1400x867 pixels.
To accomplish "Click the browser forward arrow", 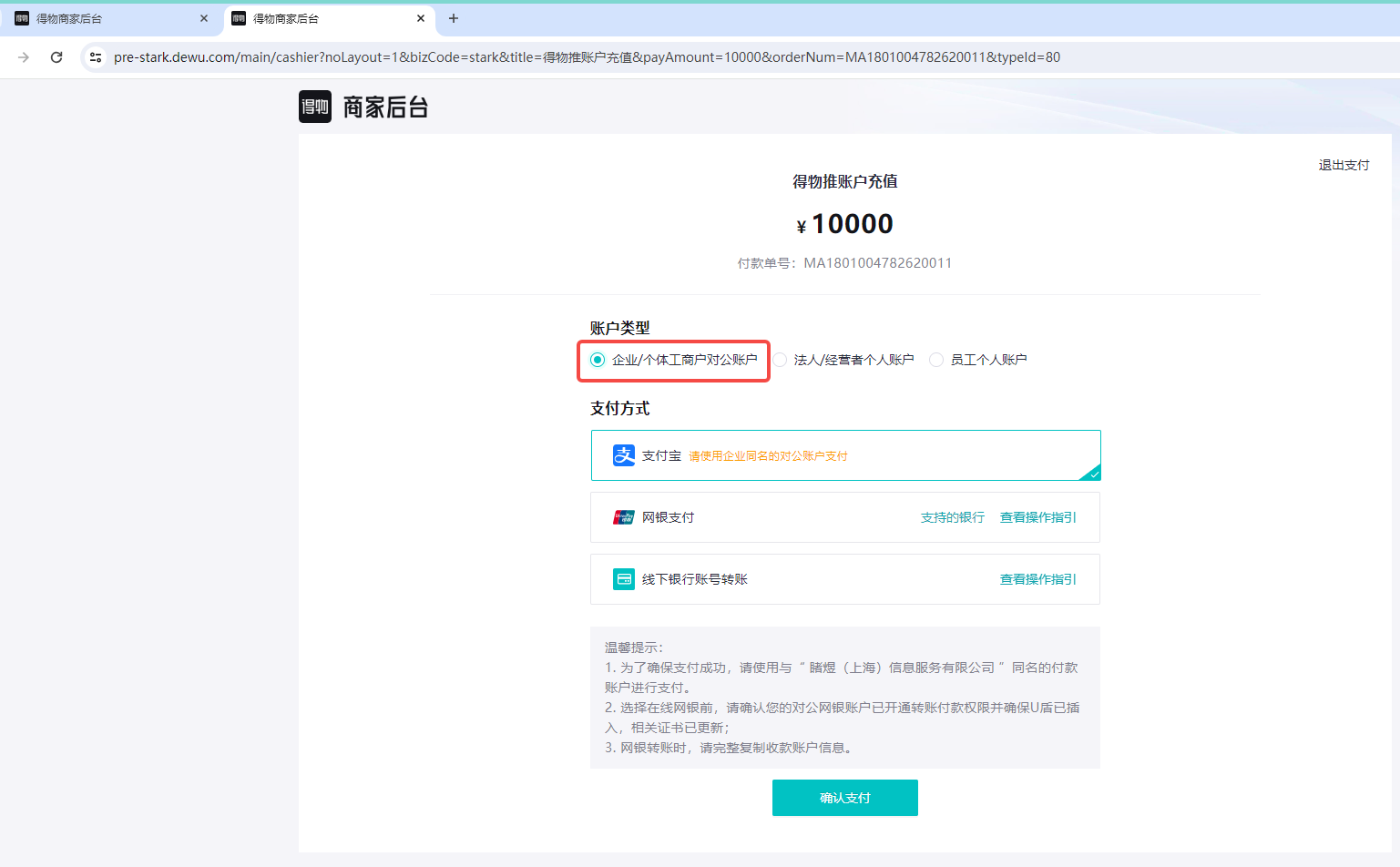I will click(24, 57).
